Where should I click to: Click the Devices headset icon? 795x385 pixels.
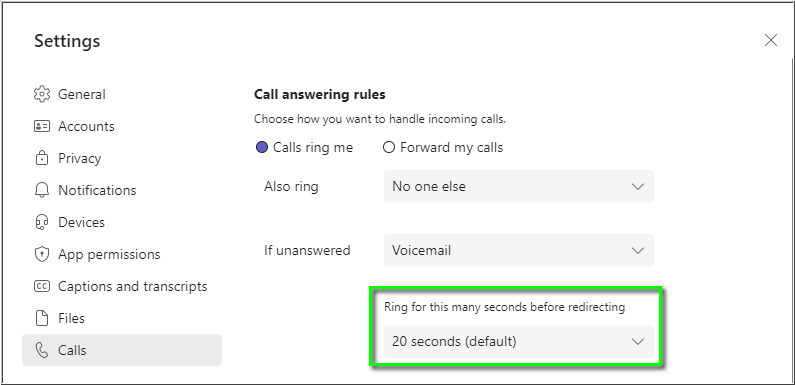coord(42,222)
